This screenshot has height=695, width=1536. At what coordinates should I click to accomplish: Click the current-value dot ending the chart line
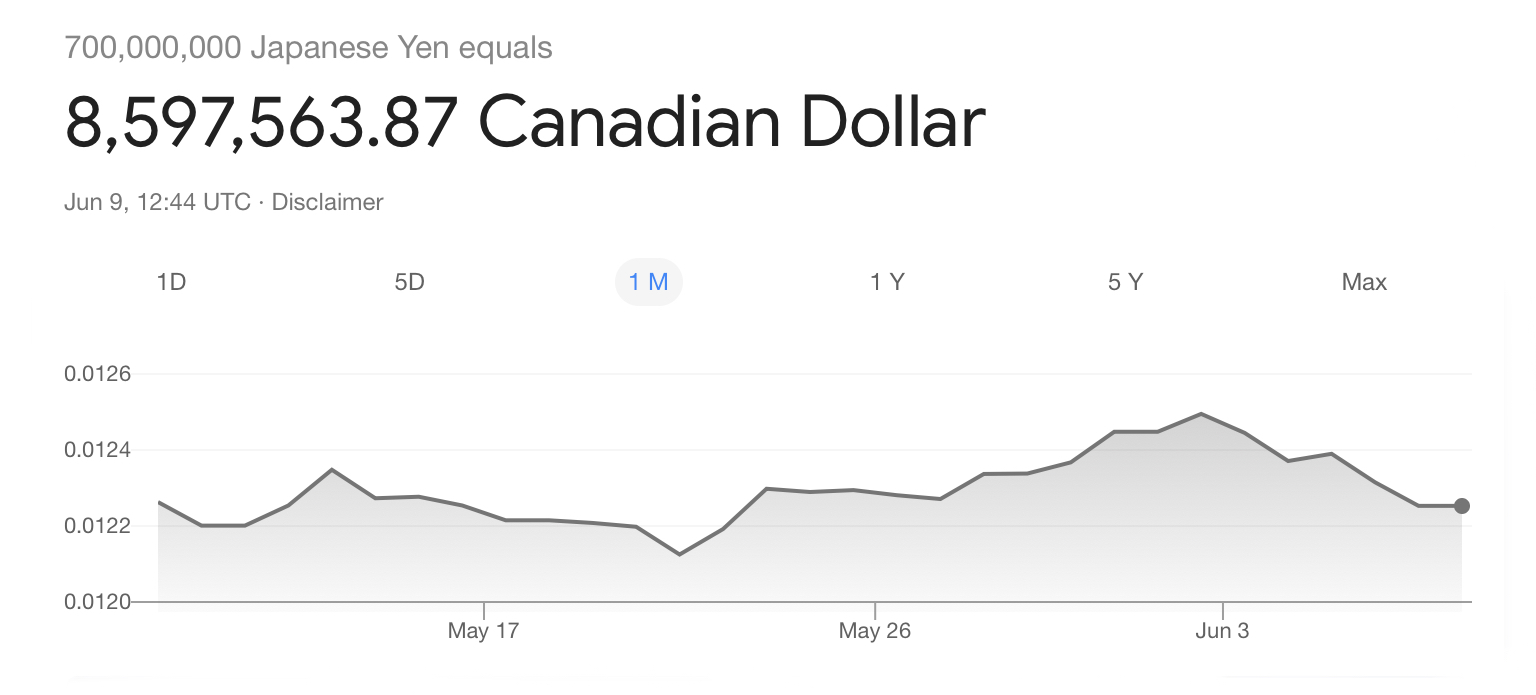pos(1462,506)
